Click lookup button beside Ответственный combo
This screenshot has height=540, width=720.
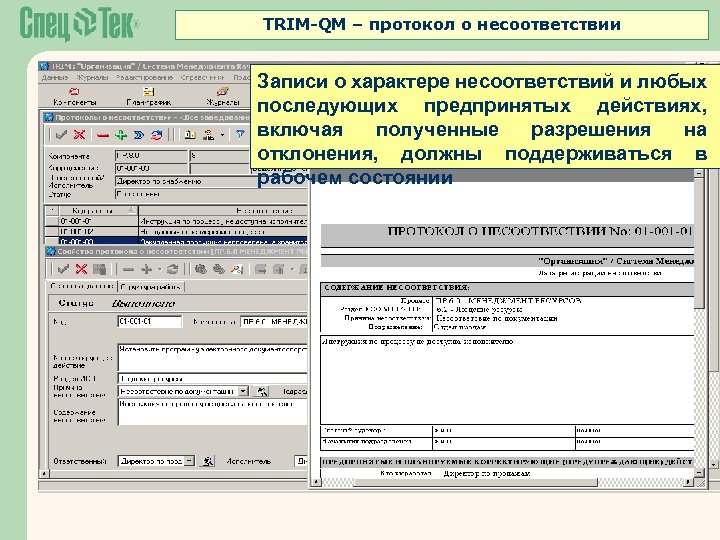pos(208,461)
